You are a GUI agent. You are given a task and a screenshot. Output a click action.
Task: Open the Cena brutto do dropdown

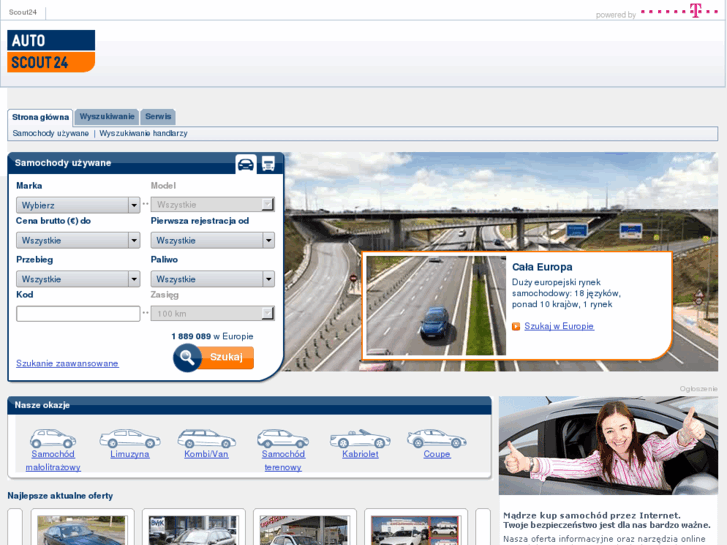(78, 240)
